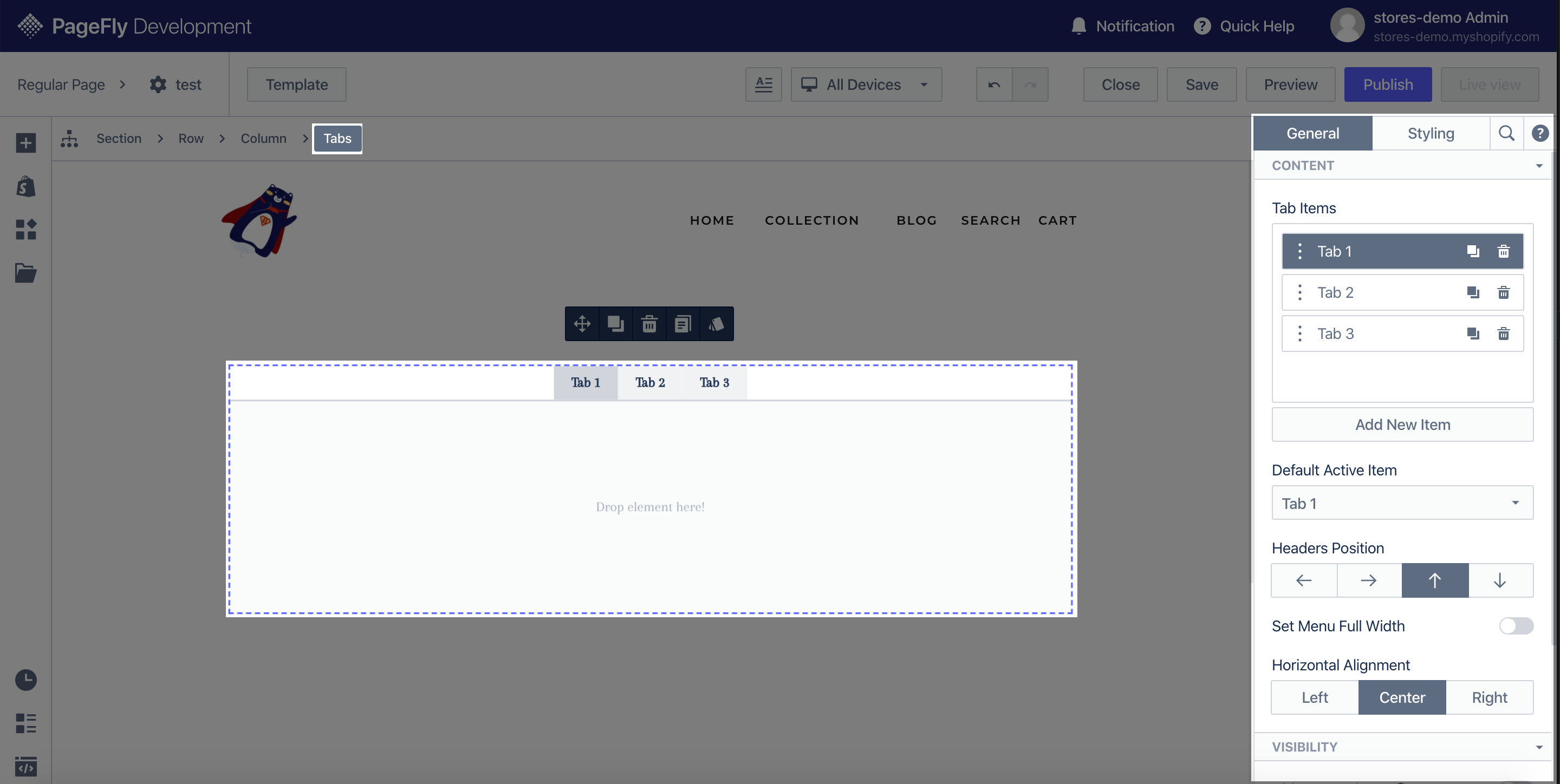Click the move handle on element toolbar
Viewport: 1560px width, 784px height.
pos(582,324)
